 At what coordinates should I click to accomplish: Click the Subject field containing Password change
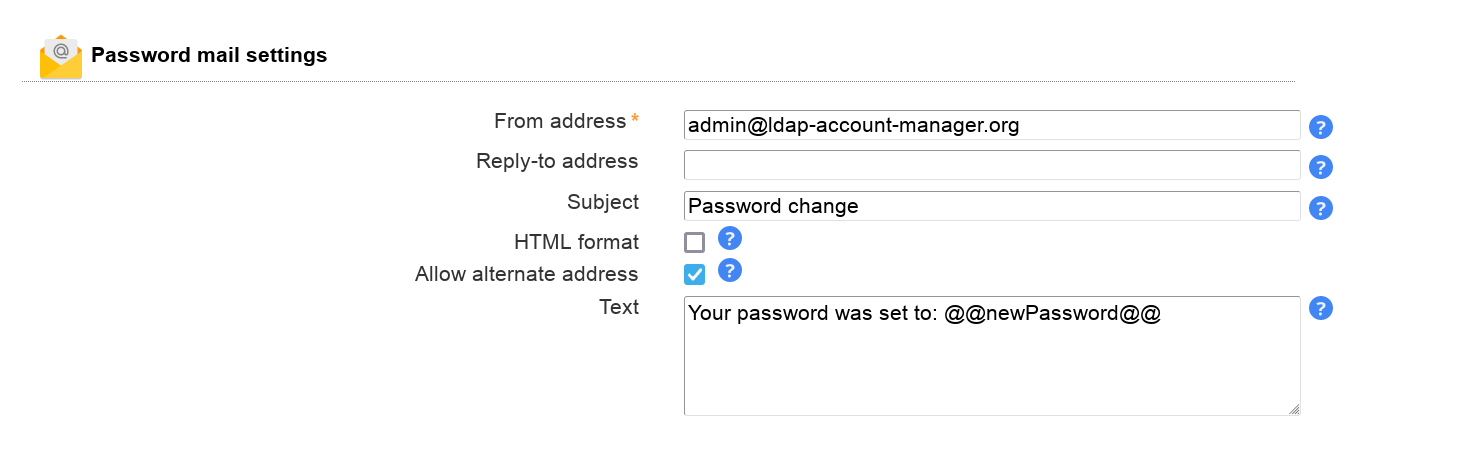(991, 206)
